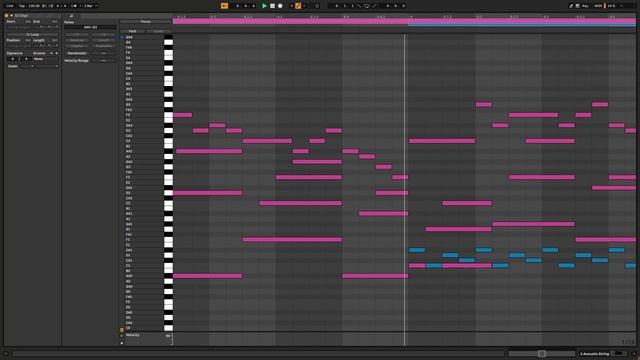Click the Arrangement Record circle button
The image size is (640, 360).
280,6
